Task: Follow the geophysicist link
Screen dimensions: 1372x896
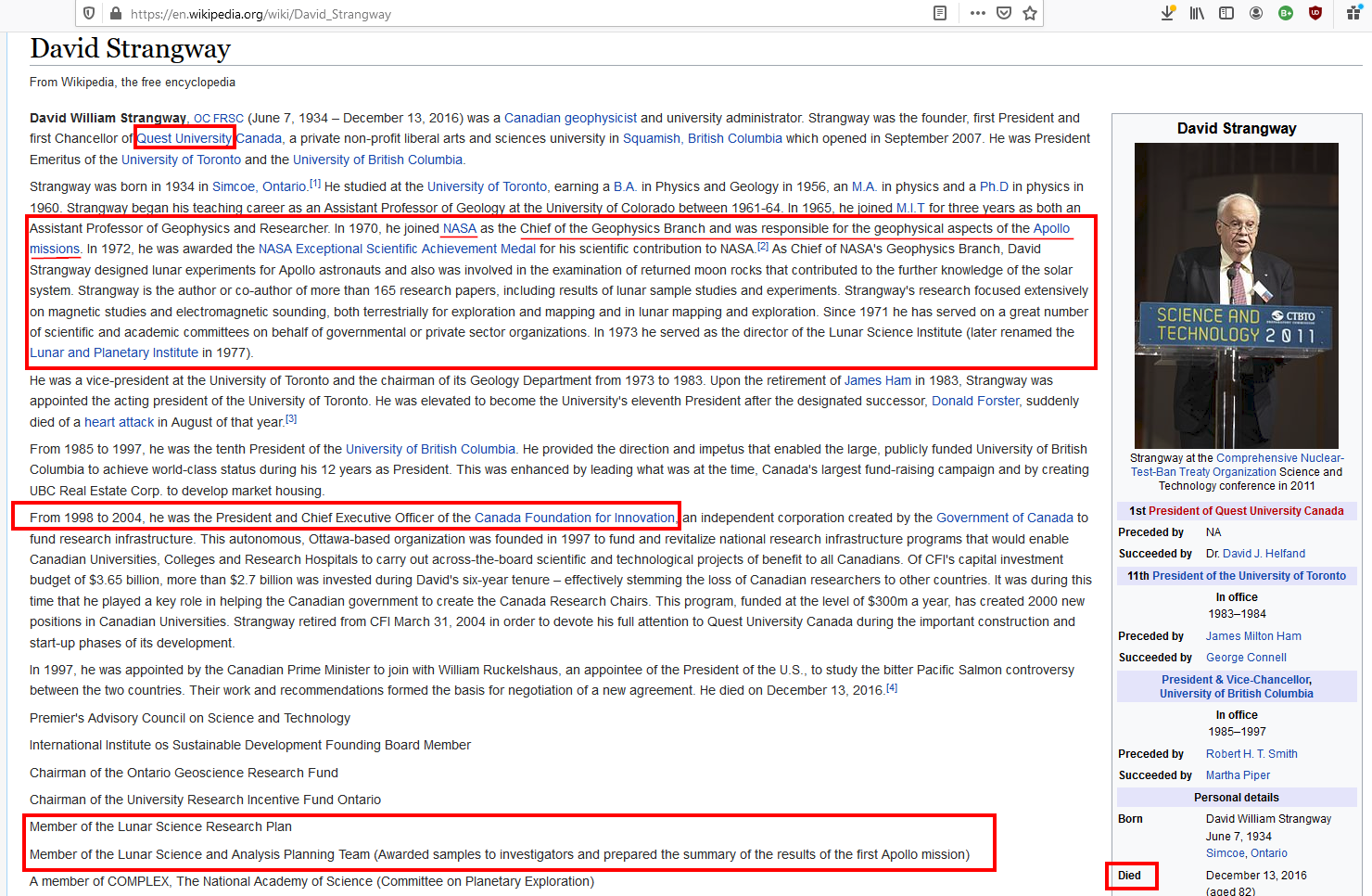Action: click(601, 118)
